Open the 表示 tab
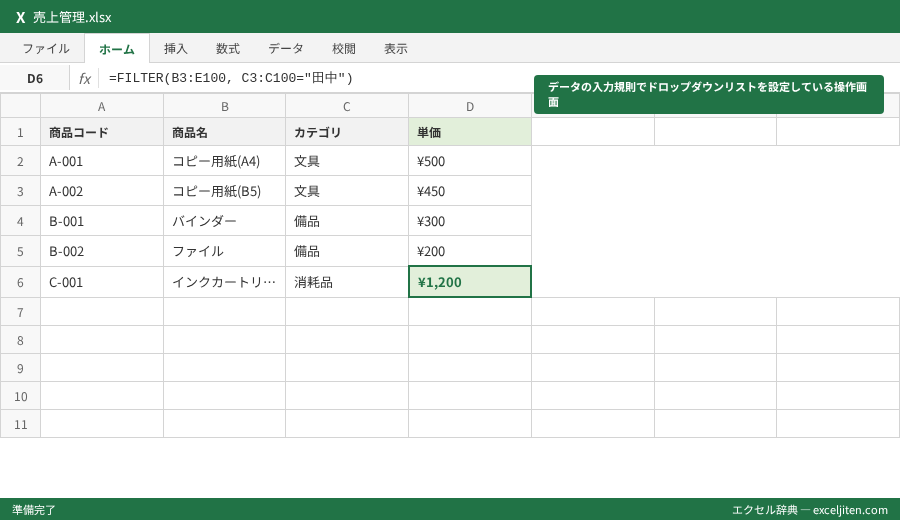Image resolution: width=900 pixels, height=520 pixels. pyautogui.click(x=396, y=49)
